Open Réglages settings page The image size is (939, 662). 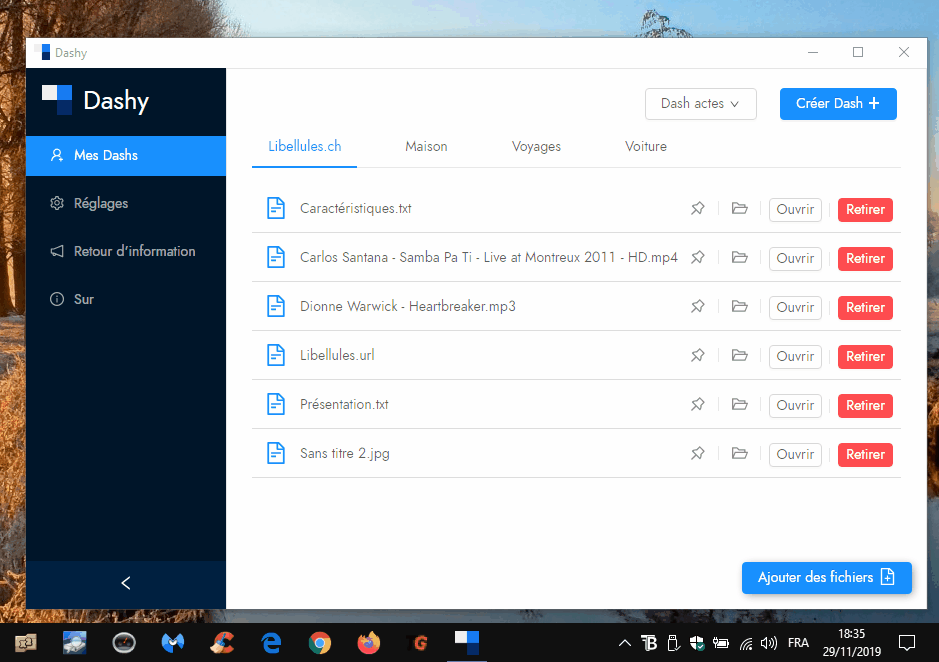(126, 203)
